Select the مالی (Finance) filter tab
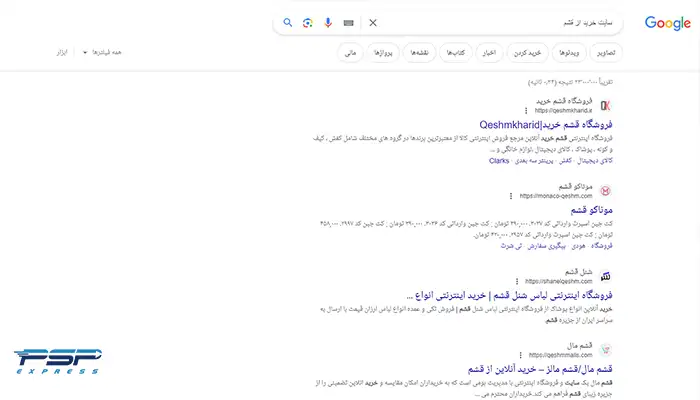 (350, 53)
